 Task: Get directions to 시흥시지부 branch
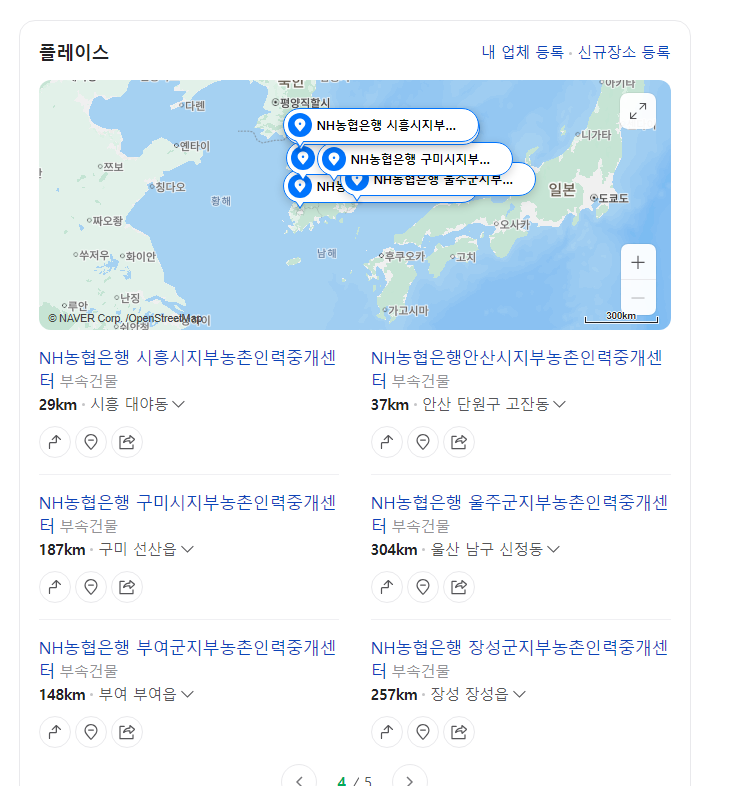(x=55, y=442)
